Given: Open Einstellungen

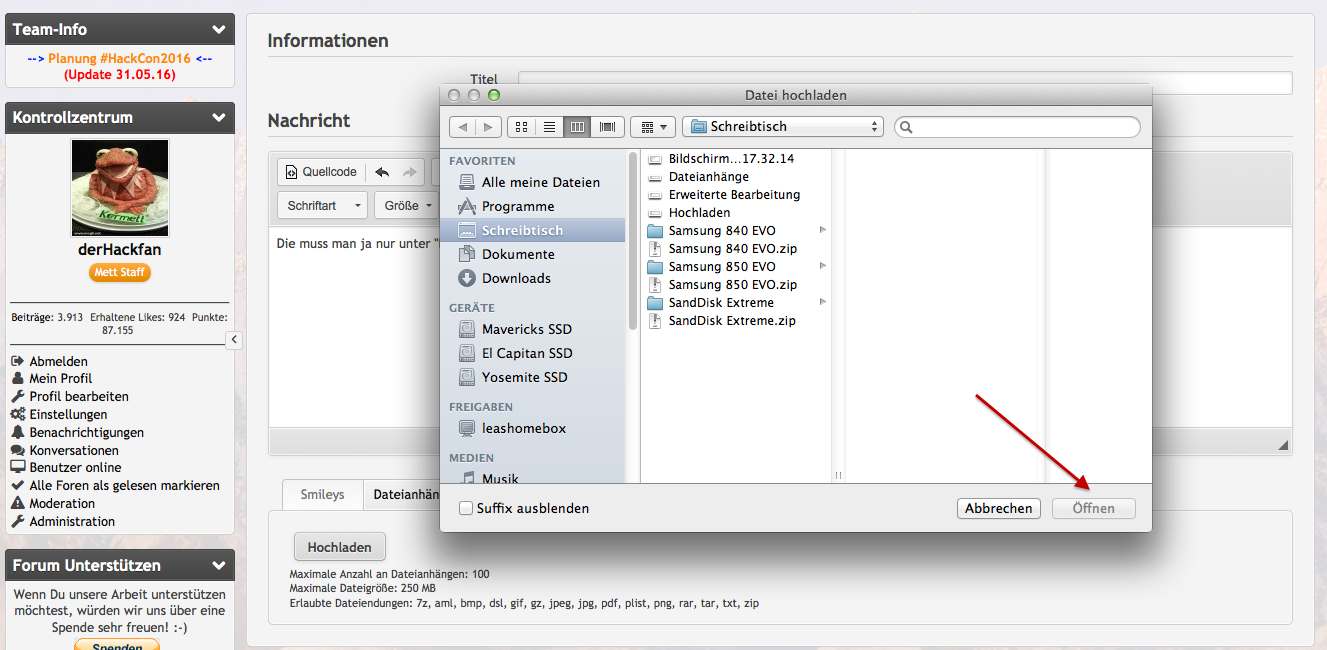Looking at the screenshot, I should pyautogui.click(x=68, y=414).
